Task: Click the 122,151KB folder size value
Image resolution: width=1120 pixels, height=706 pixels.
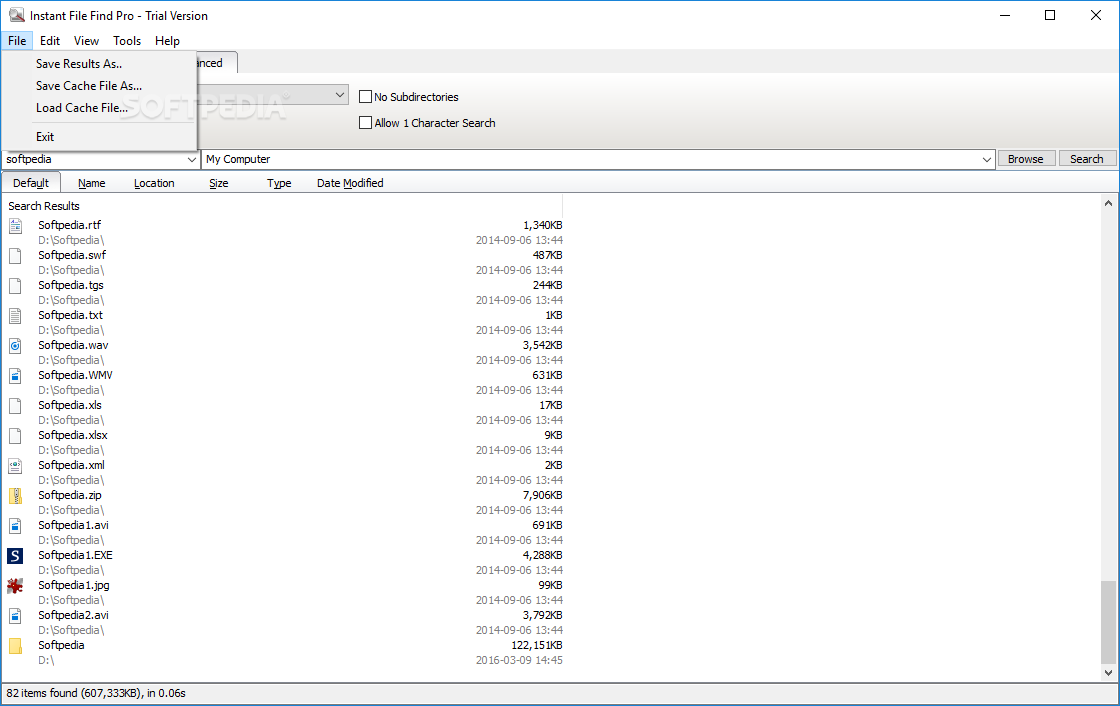Action: pos(536,645)
